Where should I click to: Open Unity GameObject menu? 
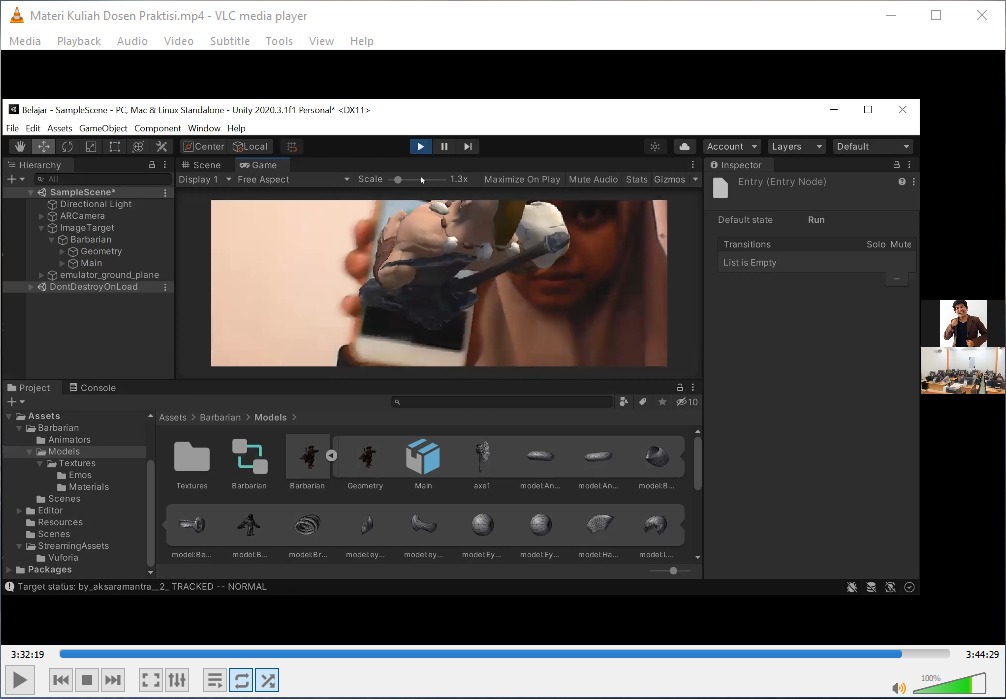103,128
